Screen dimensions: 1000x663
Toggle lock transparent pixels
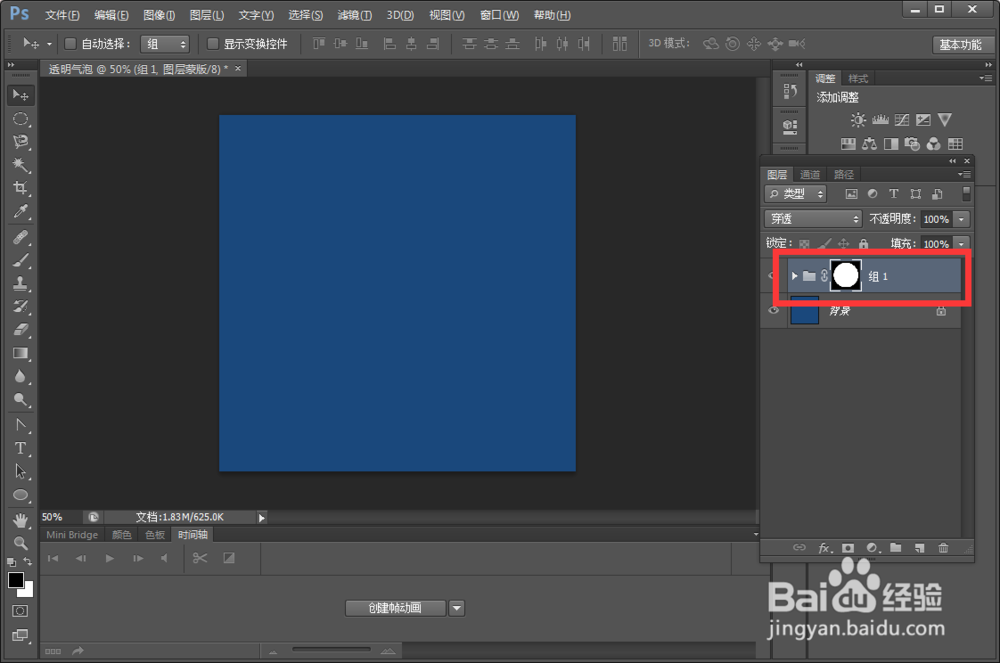coord(805,244)
